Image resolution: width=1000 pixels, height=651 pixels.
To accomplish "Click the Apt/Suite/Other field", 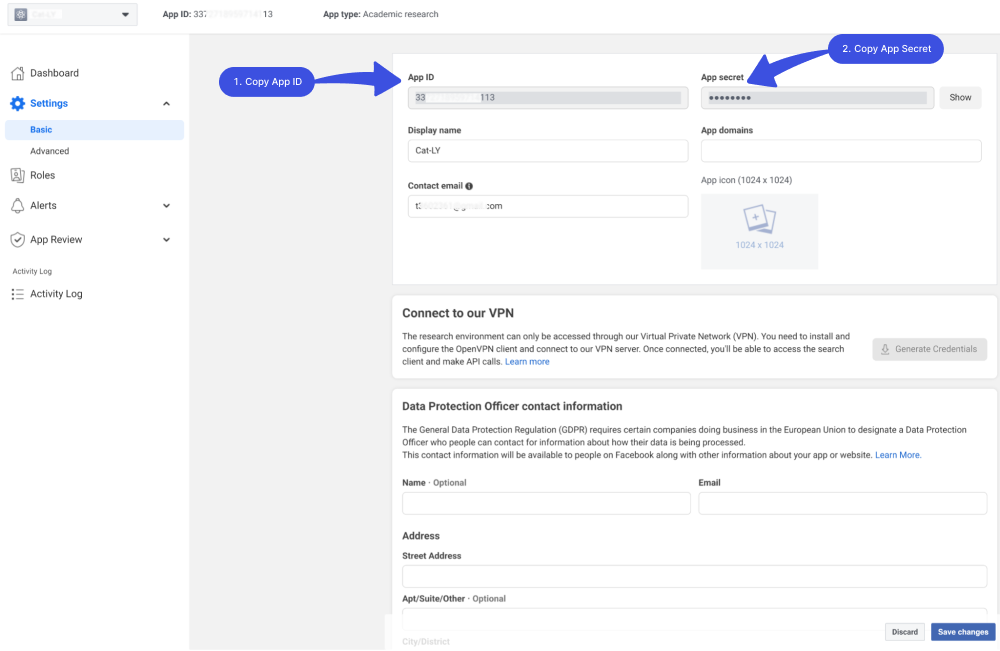I will (x=695, y=619).
